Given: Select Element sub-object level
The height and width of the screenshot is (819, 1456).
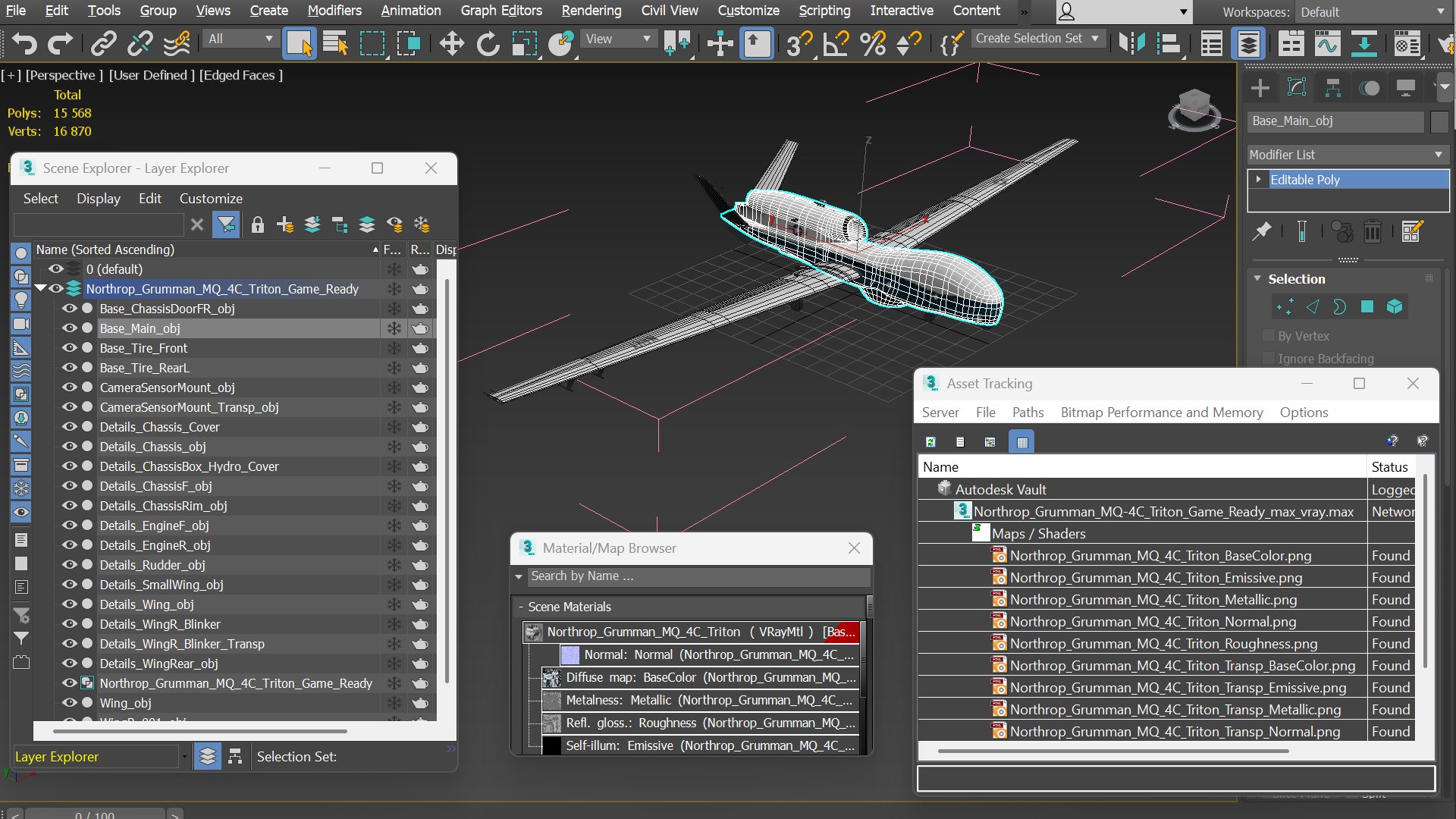Looking at the screenshot, I should click(1394, 306).
